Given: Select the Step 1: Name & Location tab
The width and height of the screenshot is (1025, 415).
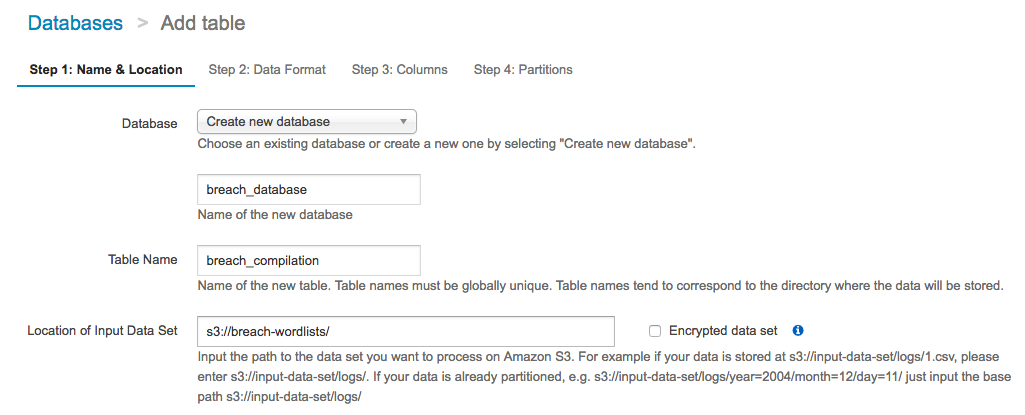Looking at the screenshot, I should (x=106, y=70).
